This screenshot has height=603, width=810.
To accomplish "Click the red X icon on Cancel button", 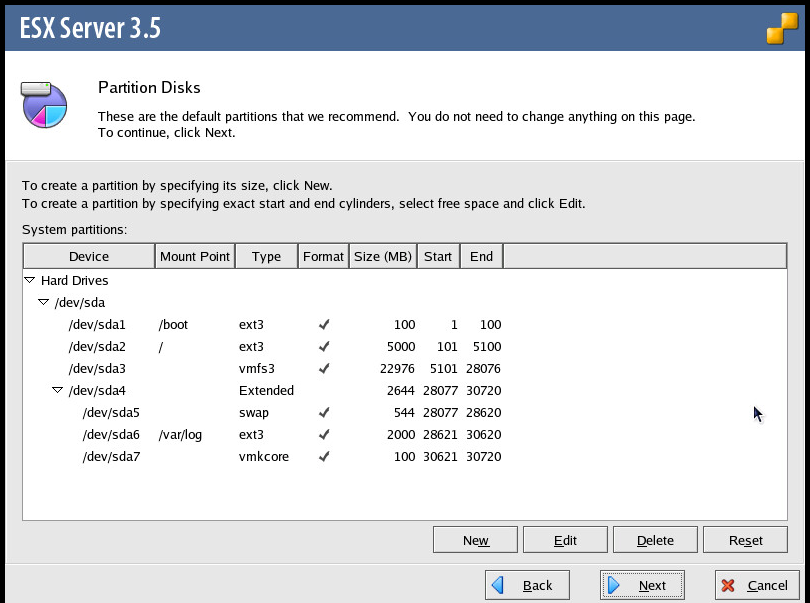I will pos(728,585).
